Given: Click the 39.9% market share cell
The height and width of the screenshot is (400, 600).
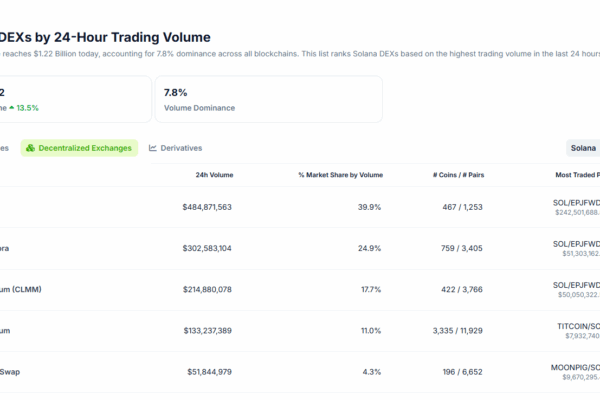Looking at the screenshot, I should [369, 207].
